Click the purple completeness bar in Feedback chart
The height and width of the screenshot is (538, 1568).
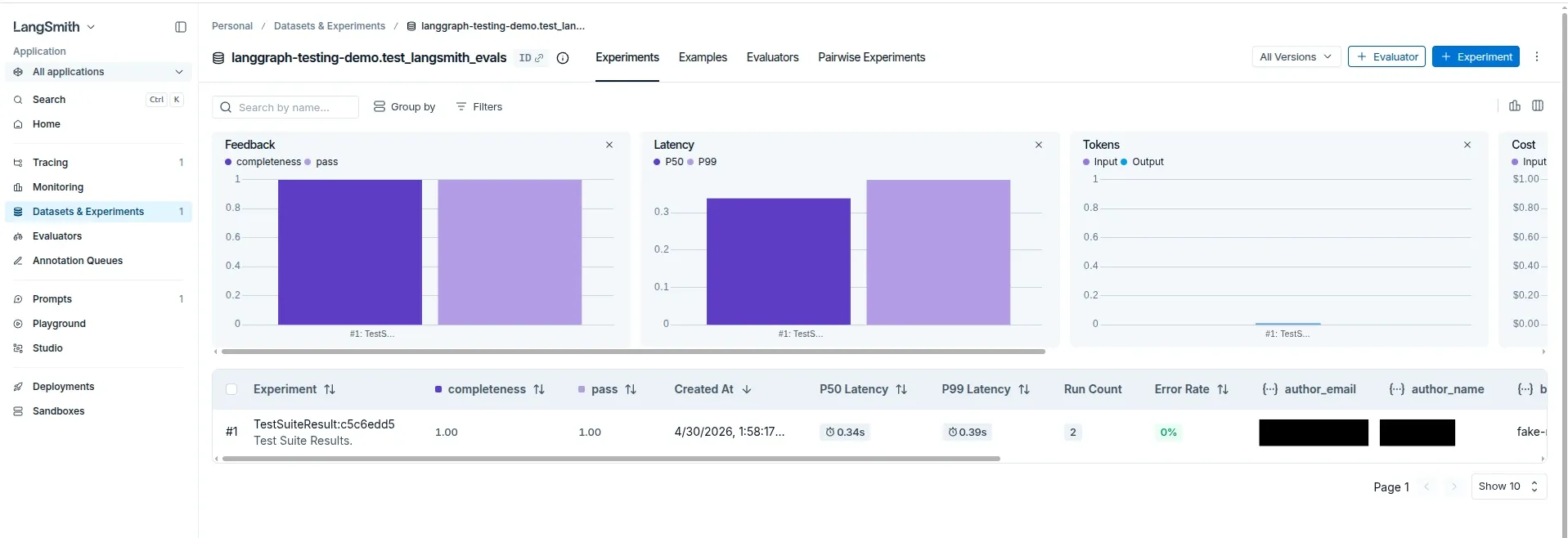(x=350, y=252)
